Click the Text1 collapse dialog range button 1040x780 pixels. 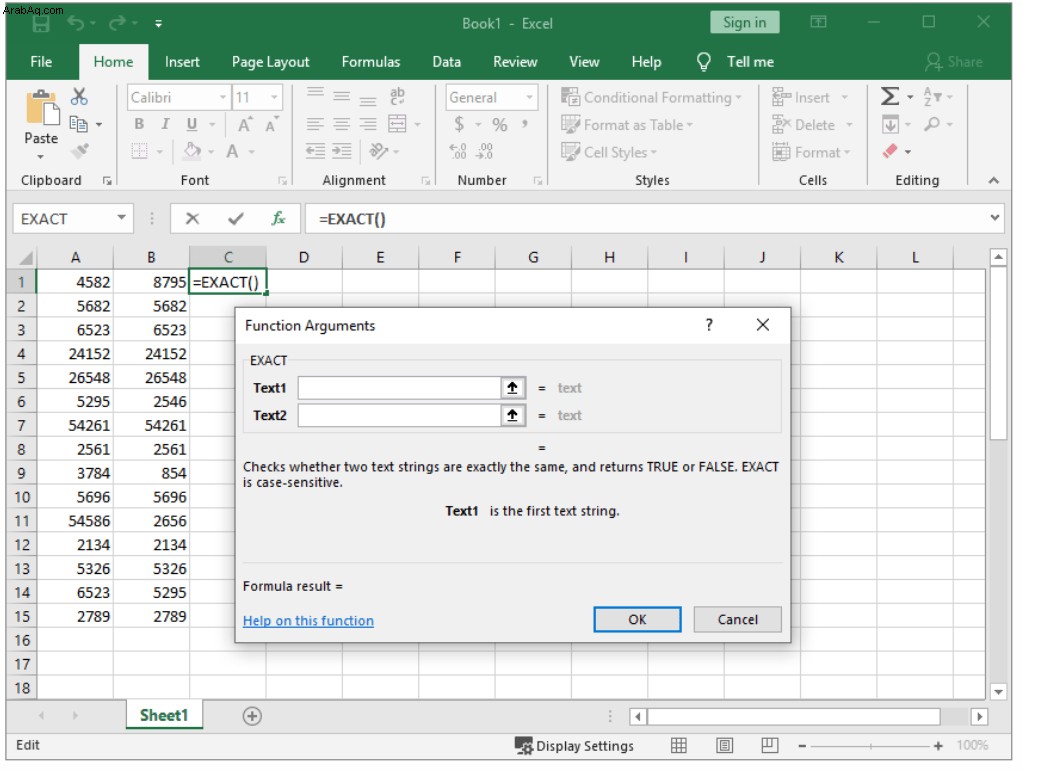tap(513, 388)
